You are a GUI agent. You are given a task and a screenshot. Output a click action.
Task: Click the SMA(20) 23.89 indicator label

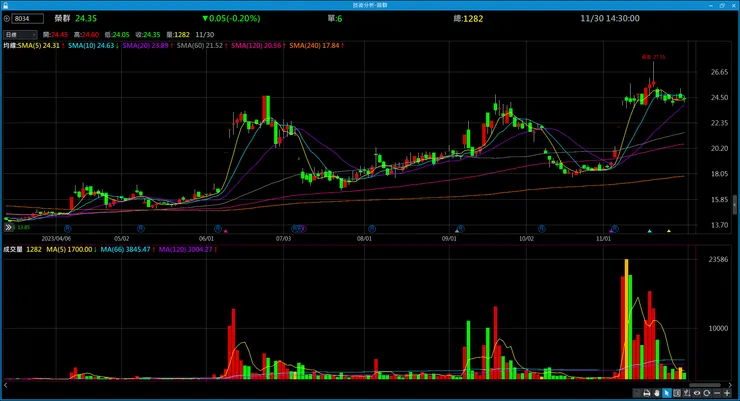click(145, 46)
